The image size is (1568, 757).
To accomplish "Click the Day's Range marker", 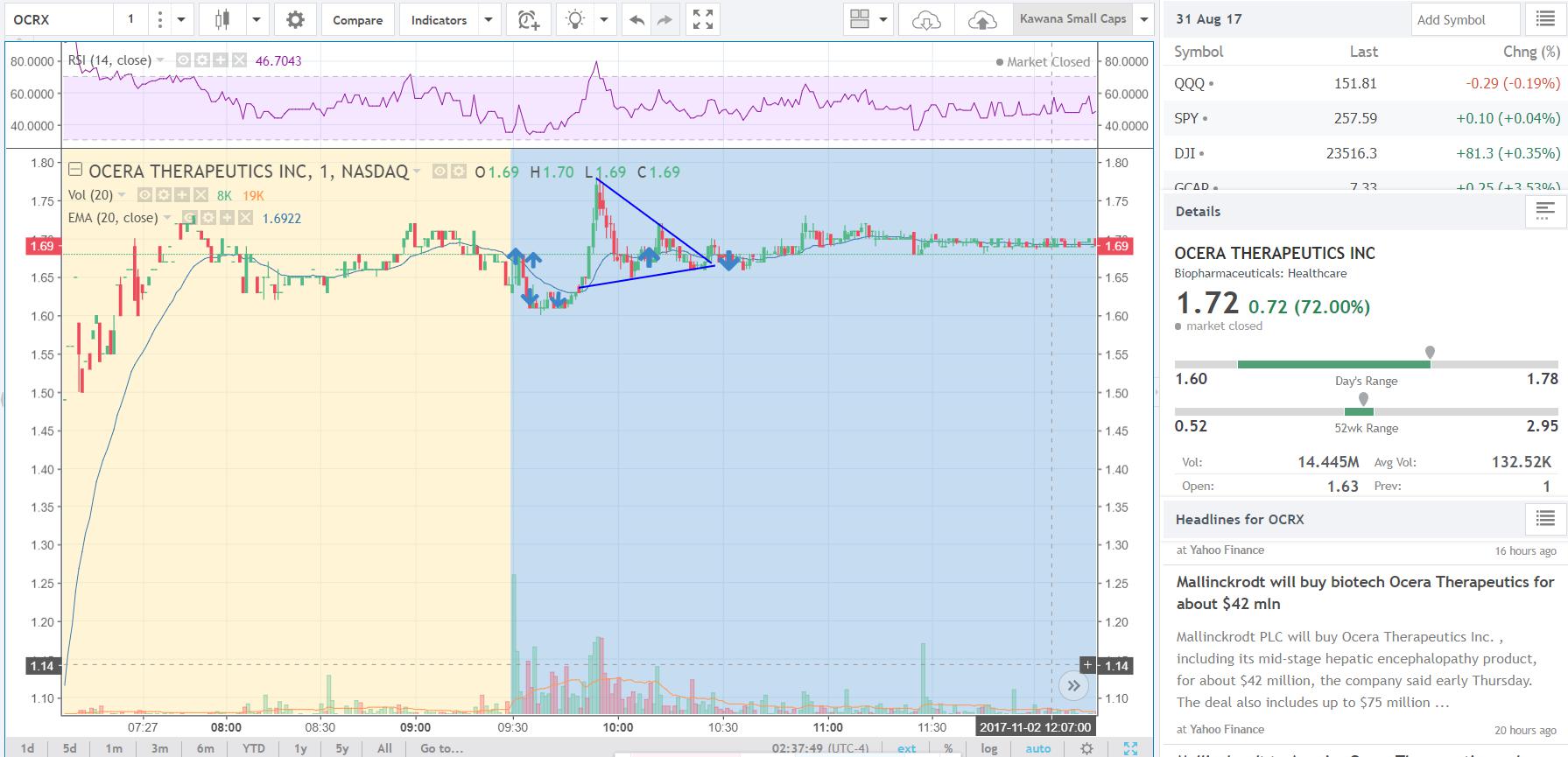I will click(x=1430, y=352).
